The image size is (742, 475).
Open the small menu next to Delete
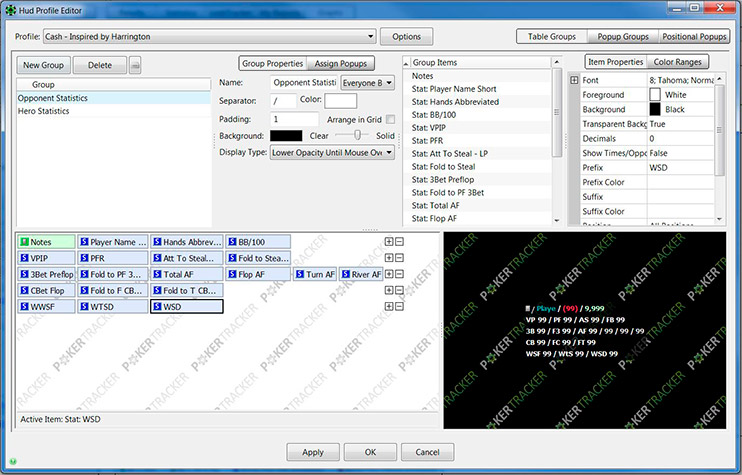(135, 65)
